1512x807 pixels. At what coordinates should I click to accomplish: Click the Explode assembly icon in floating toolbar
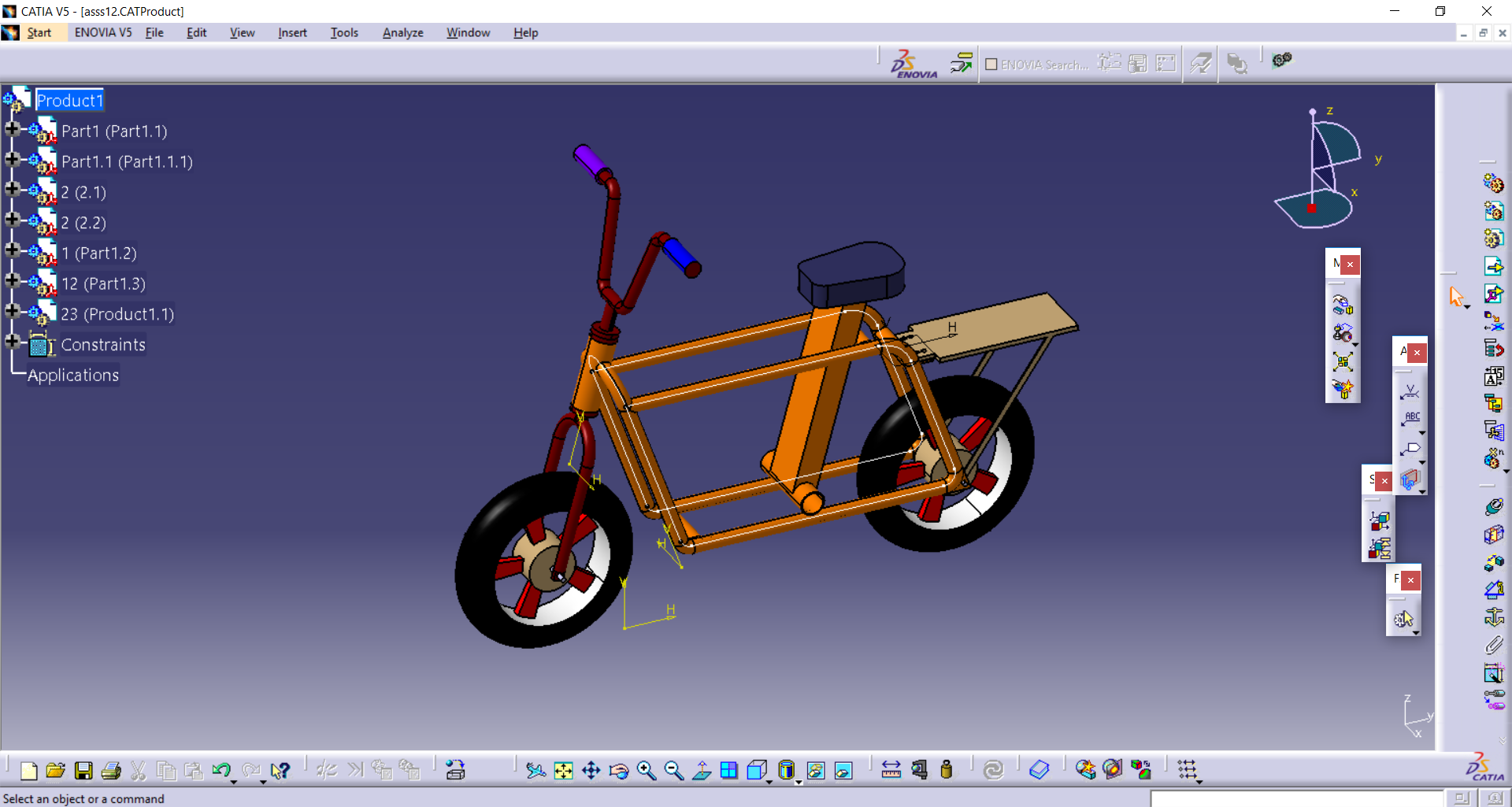(1343, 361)
